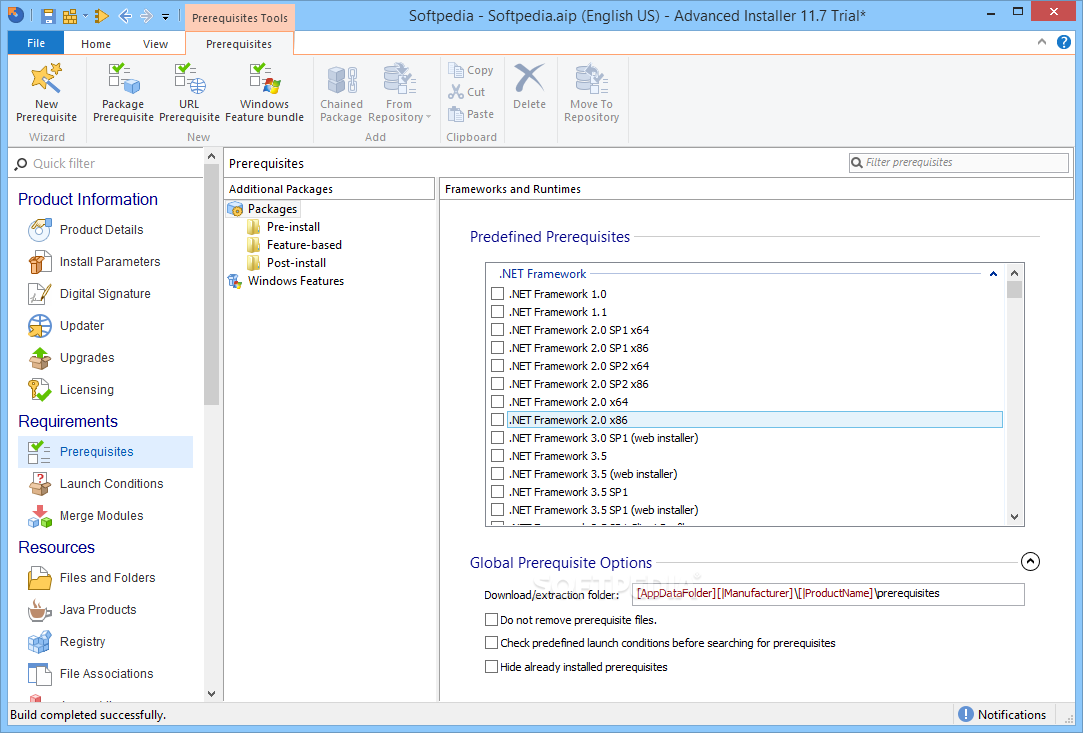Viewport: 1083px width, 733px height.
Task: Click the Delete ribbon icon
Action: point(530,79)
